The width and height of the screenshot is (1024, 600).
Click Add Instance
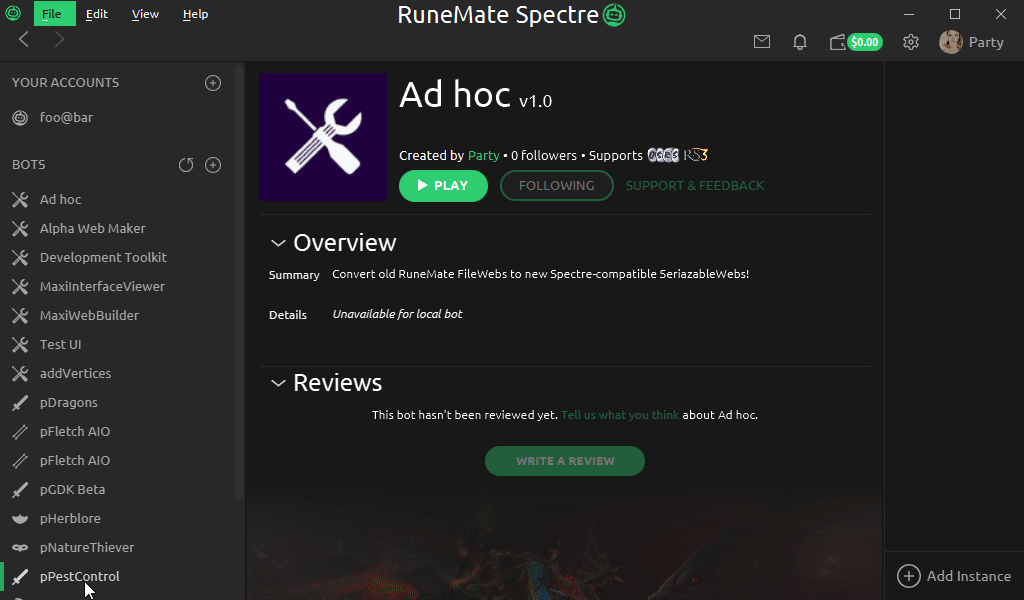[954, 576]
